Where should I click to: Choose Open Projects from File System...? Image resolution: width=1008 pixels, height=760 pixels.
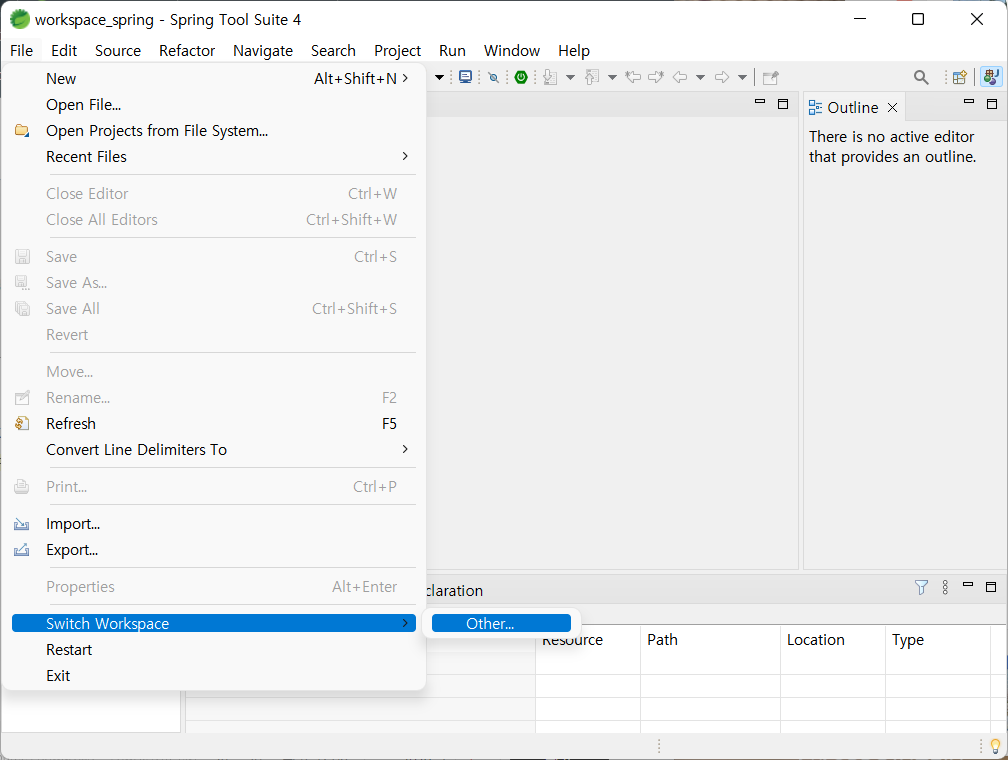pos(213,131)
